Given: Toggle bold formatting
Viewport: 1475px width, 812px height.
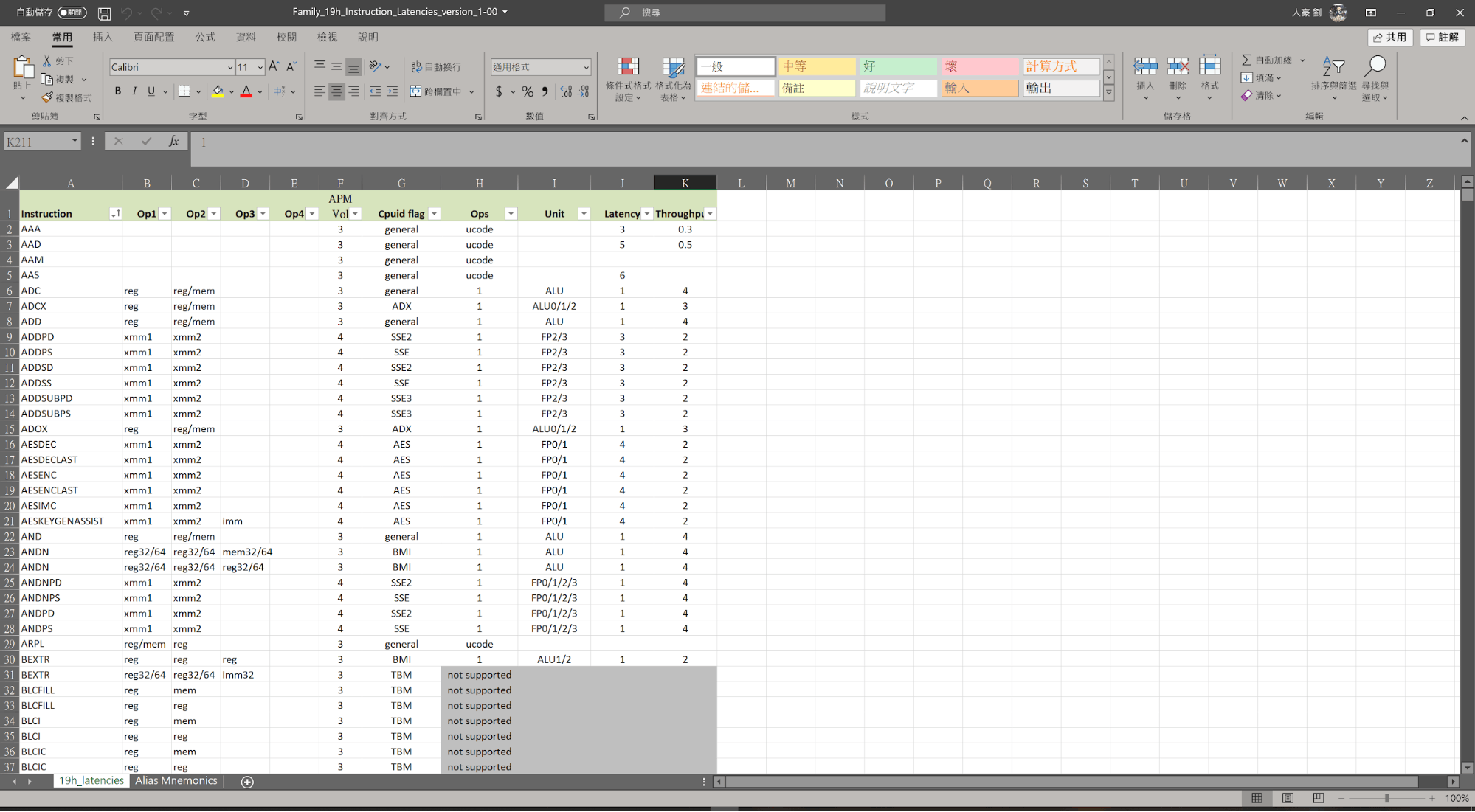Looking at the screenshot, I should point(117,91).
